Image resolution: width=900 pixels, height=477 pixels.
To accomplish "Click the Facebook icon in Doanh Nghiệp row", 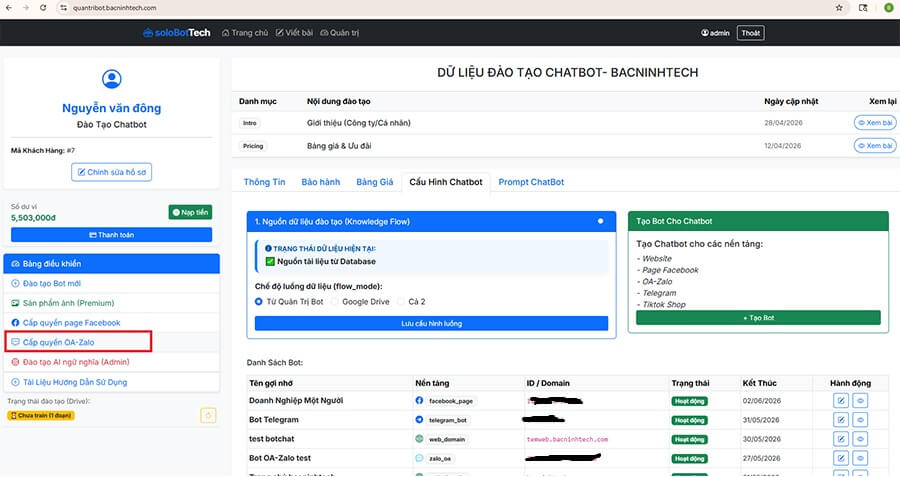I will click(419, 401).
